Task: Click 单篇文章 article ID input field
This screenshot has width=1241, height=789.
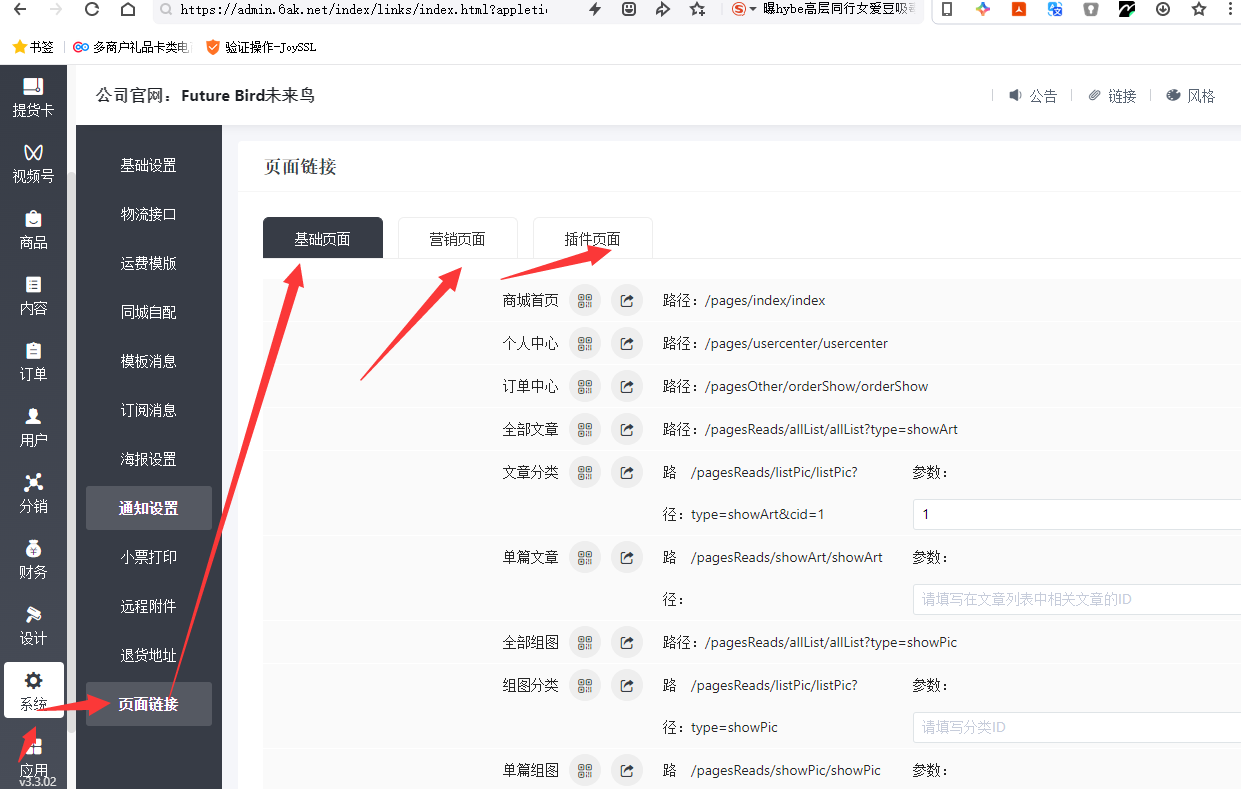Action: [1075, 600]
